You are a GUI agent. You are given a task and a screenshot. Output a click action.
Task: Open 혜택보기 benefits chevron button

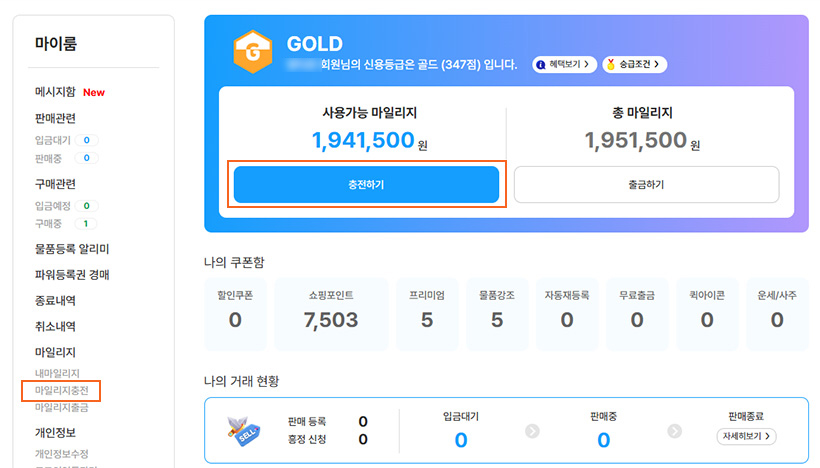(x=566, y=64)
